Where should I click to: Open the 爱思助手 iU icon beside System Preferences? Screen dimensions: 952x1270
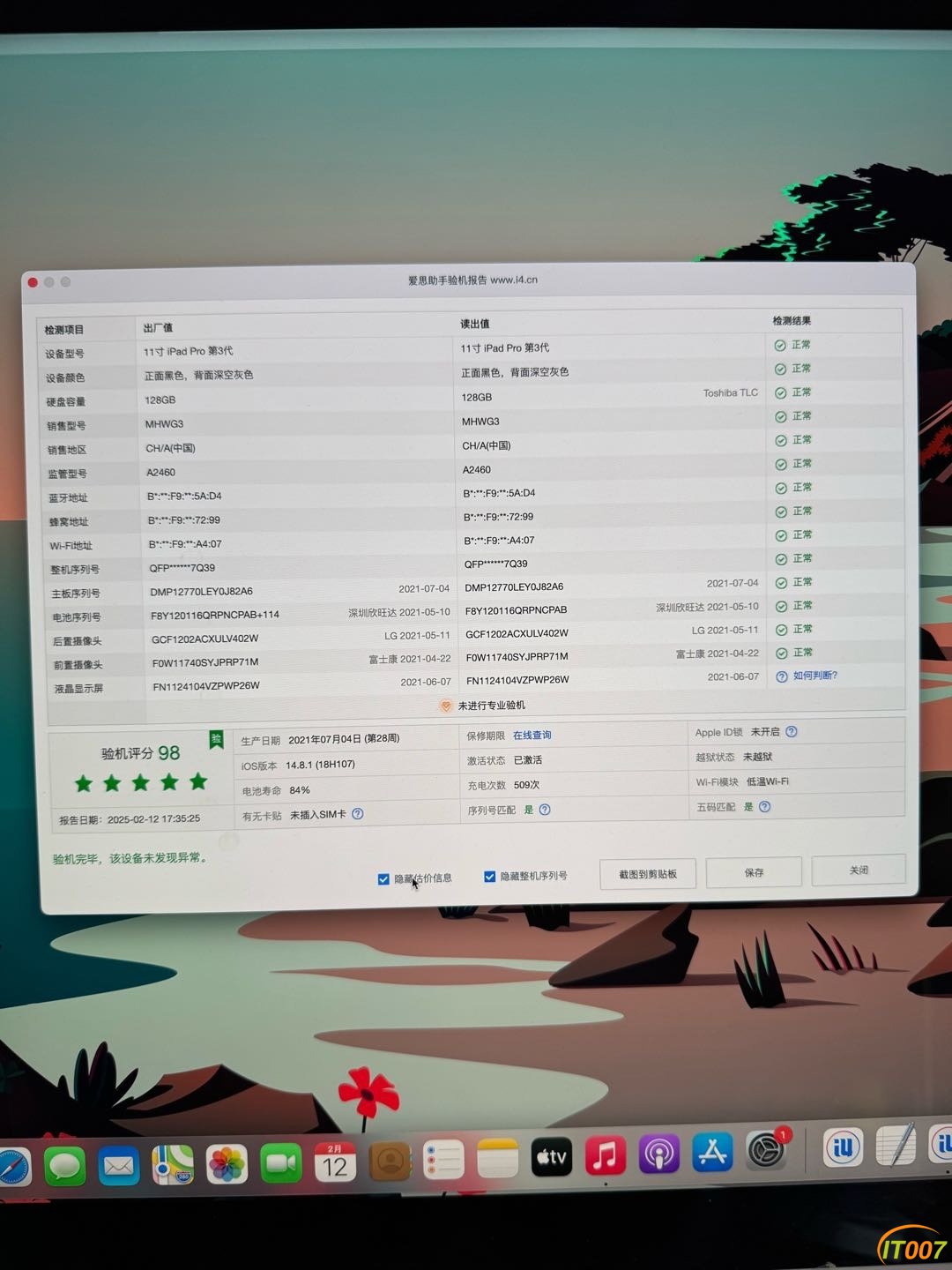point(843,1147)
